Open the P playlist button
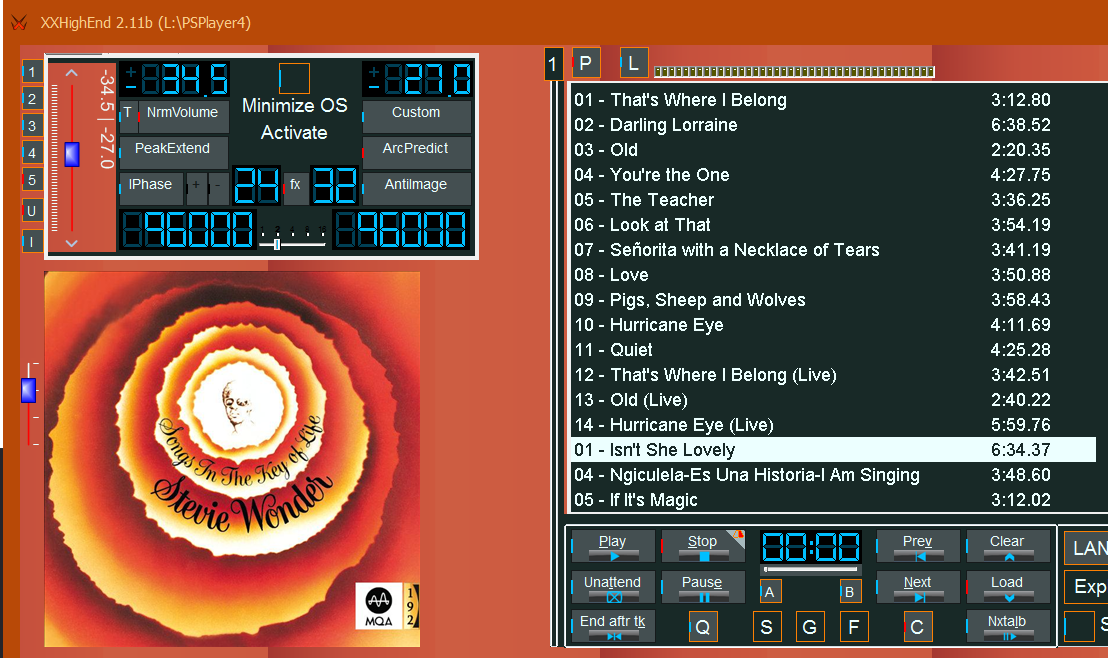The image size is (1108, 658). coord(586,63)
